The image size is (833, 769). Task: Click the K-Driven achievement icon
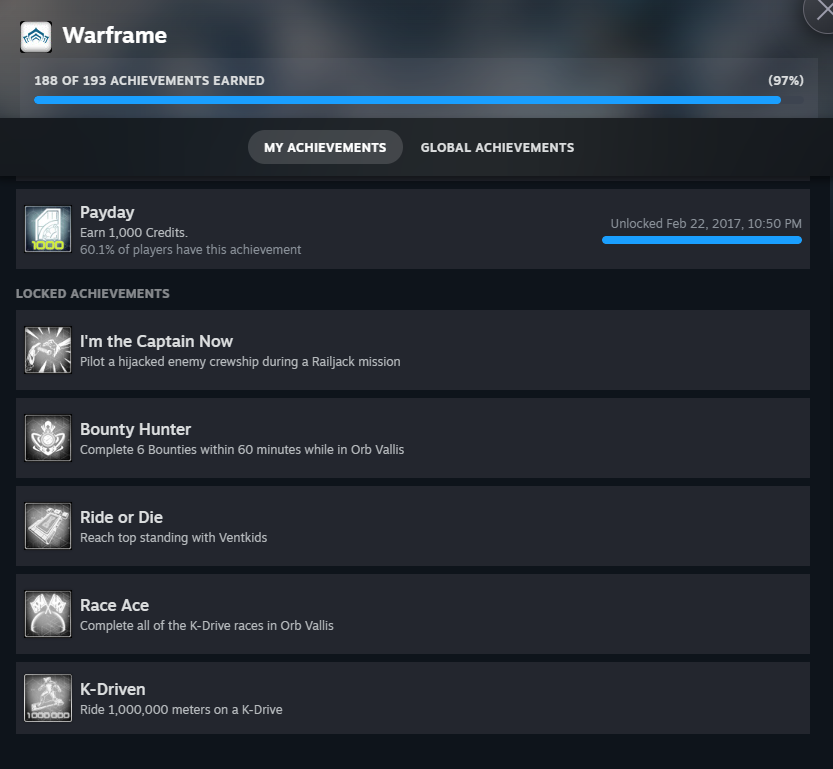(48, 698)
